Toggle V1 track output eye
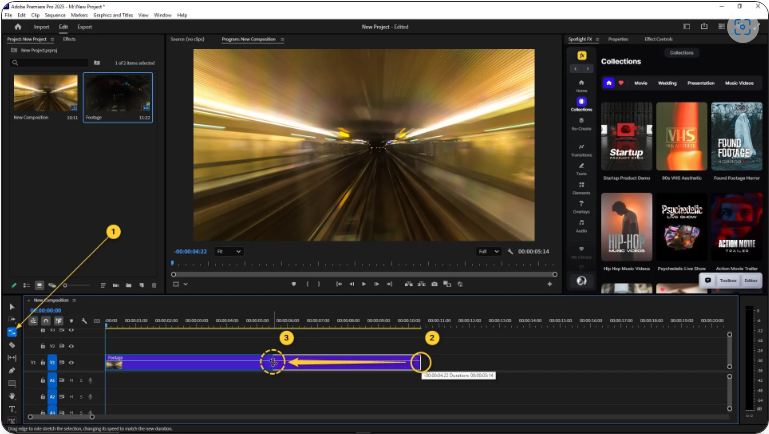Screen dimensions: 769x434 pos(71,362)
